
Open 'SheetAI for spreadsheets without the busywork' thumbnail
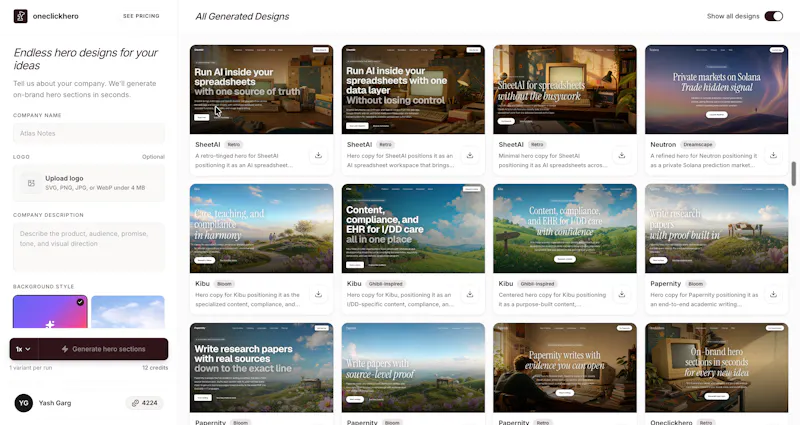coord(565,89)
